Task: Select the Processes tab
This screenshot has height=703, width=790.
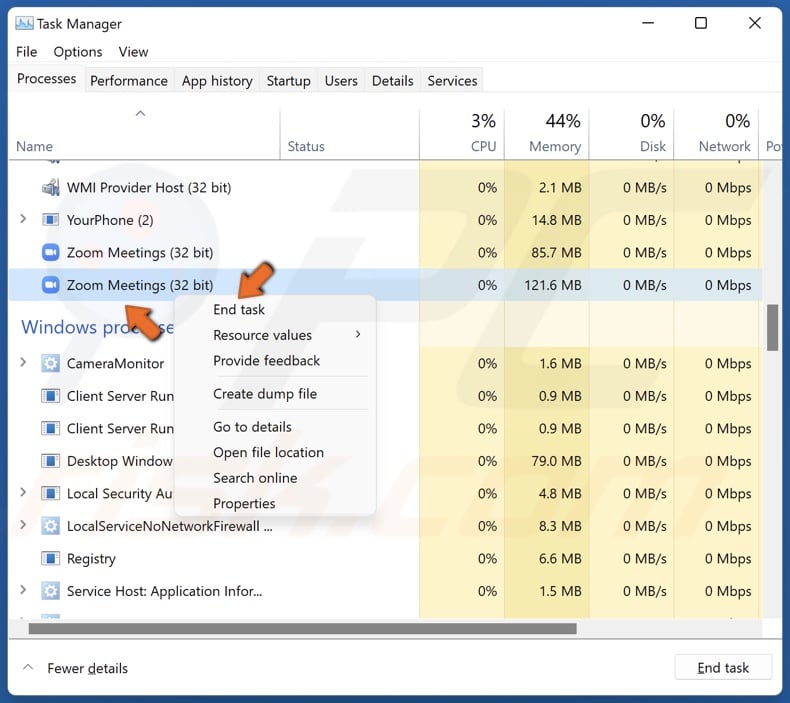Action: coord(46,79)
